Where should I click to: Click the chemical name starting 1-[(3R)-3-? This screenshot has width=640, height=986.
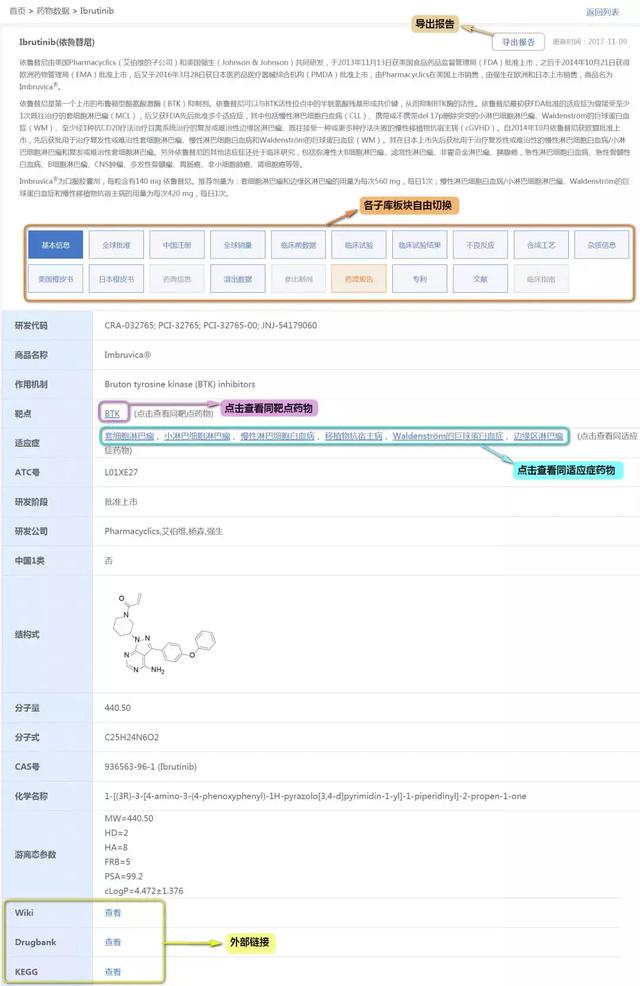(x=316, y=796)
